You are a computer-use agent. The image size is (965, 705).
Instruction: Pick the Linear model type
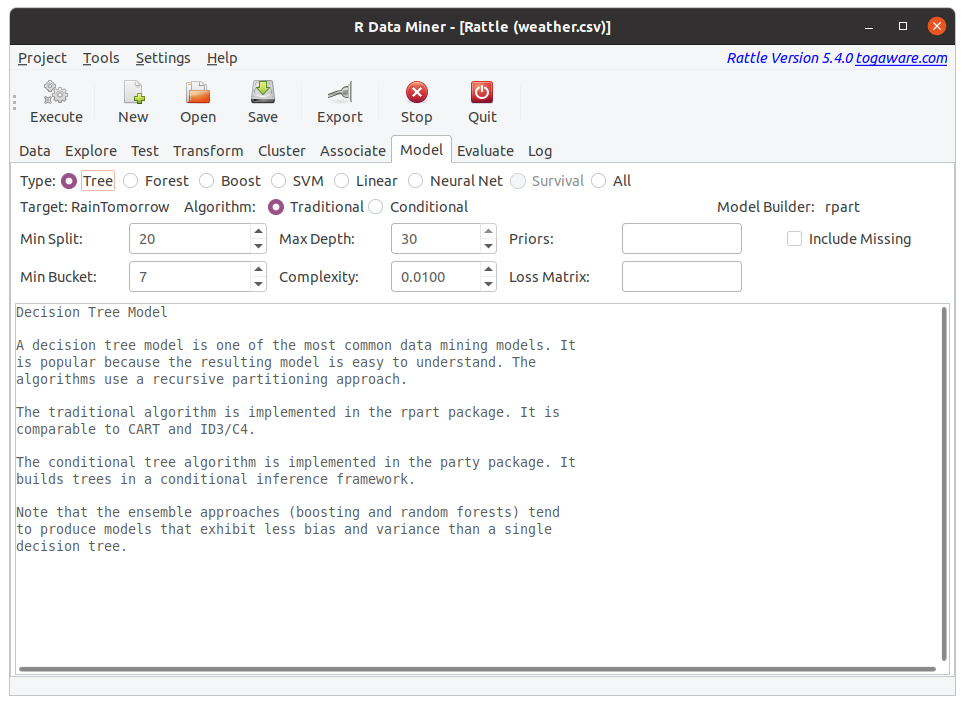pos(342,181)
